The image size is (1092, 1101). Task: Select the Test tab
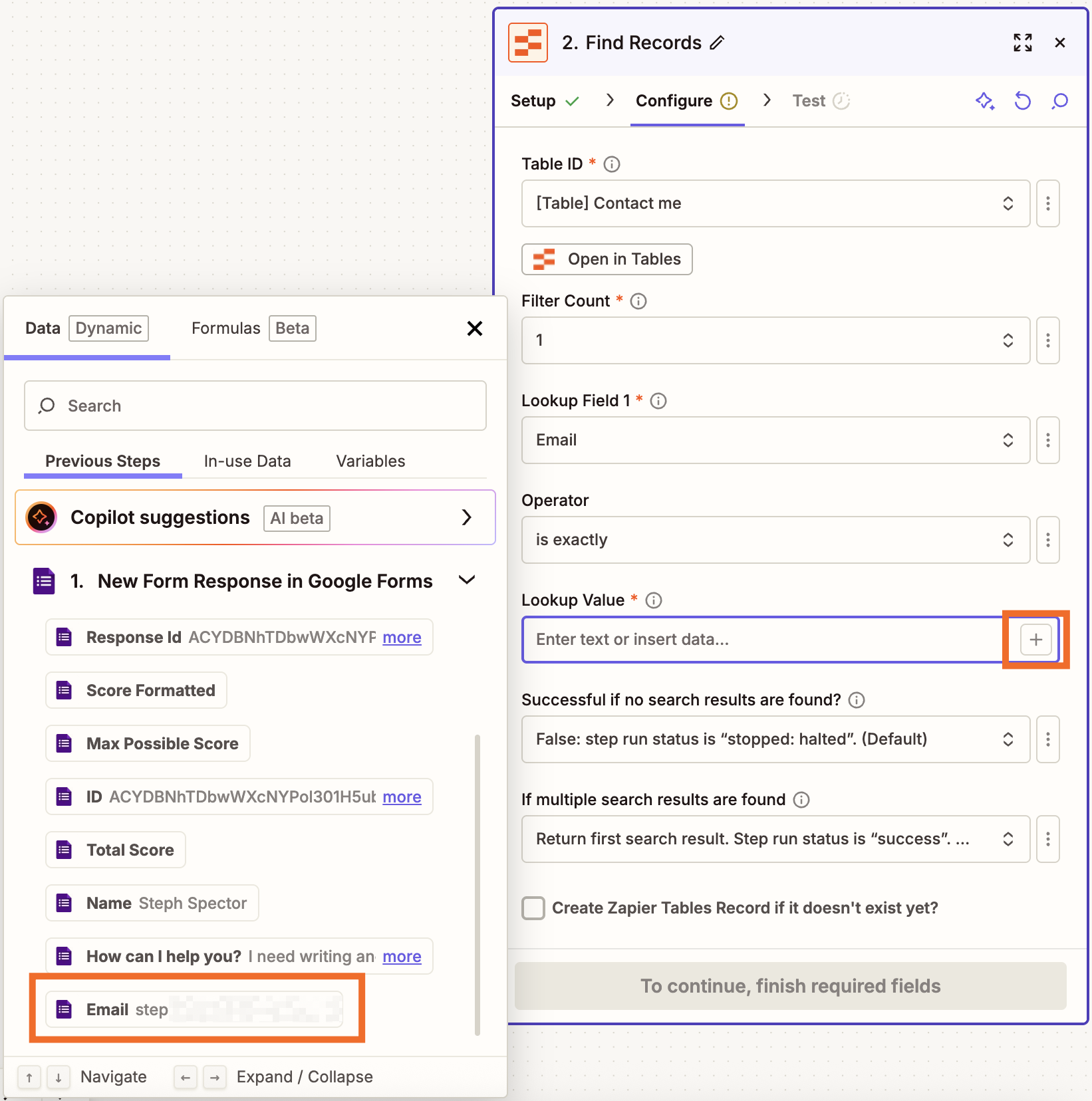809,100
